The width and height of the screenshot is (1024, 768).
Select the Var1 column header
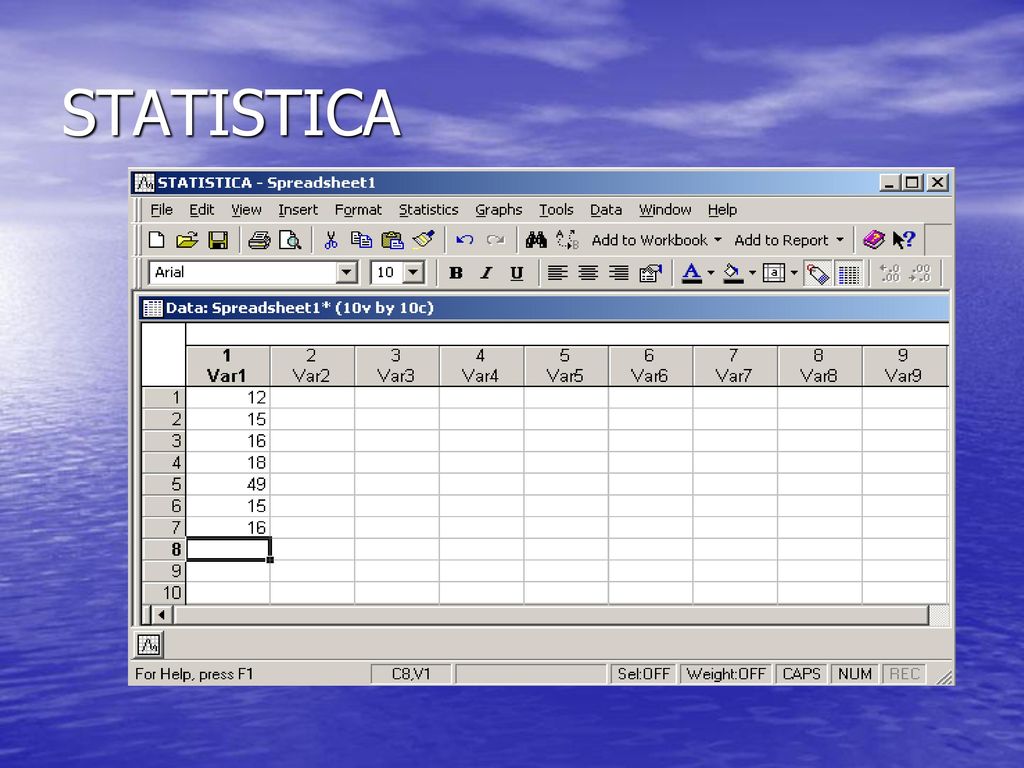click(x=227, y=366)
